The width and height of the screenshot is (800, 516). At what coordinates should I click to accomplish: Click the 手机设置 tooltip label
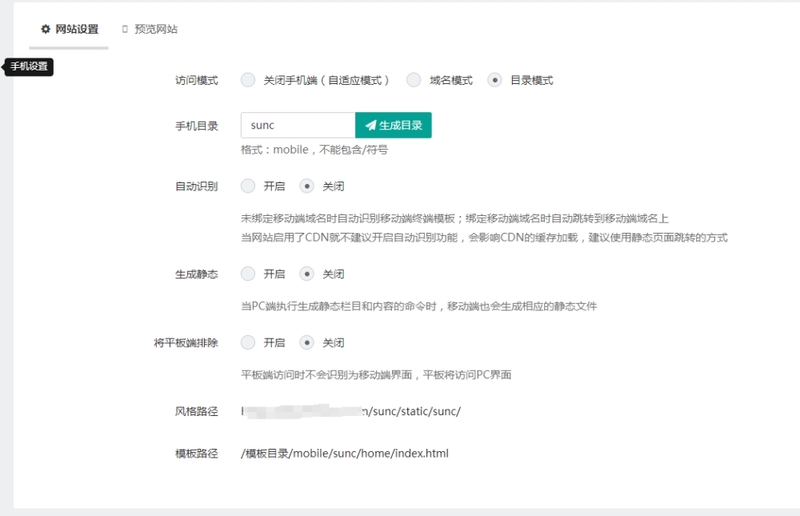point(29,66)
